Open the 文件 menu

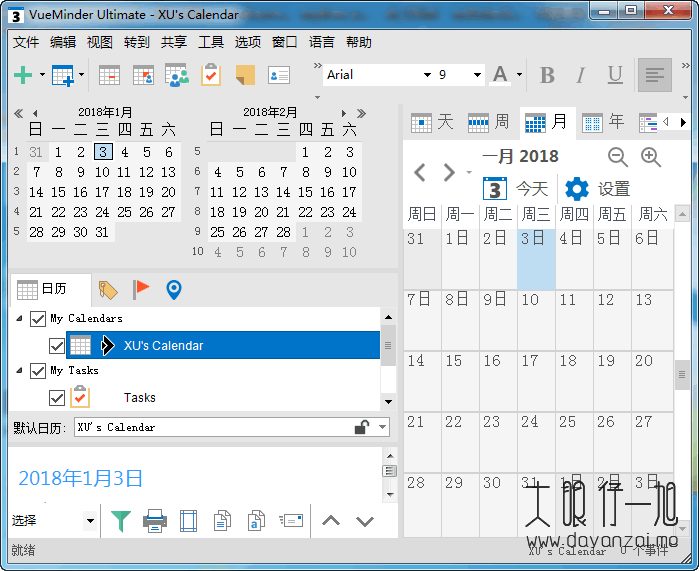[x=26, y=42]
